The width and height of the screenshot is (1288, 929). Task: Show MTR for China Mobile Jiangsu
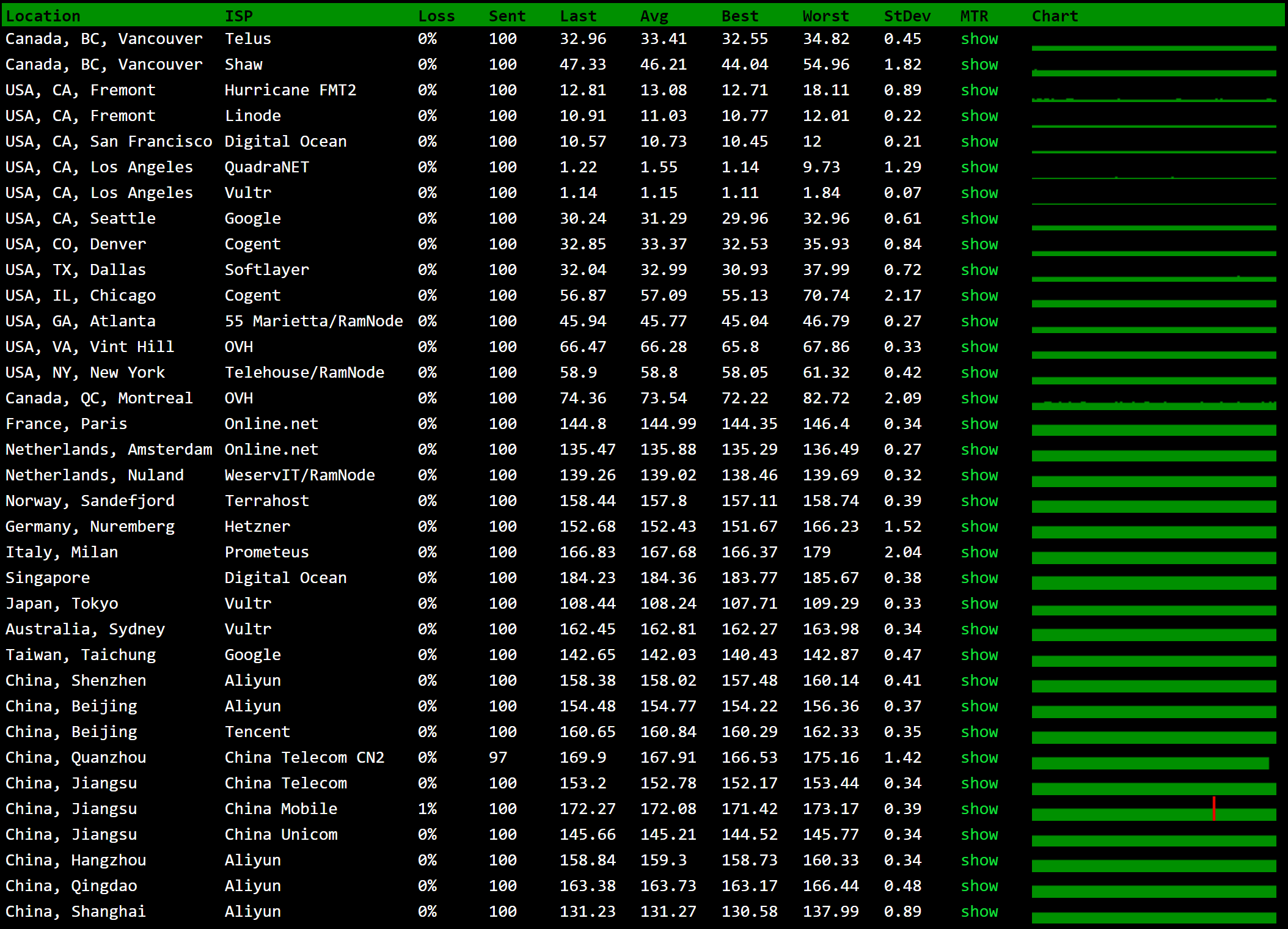coord(979,809)
